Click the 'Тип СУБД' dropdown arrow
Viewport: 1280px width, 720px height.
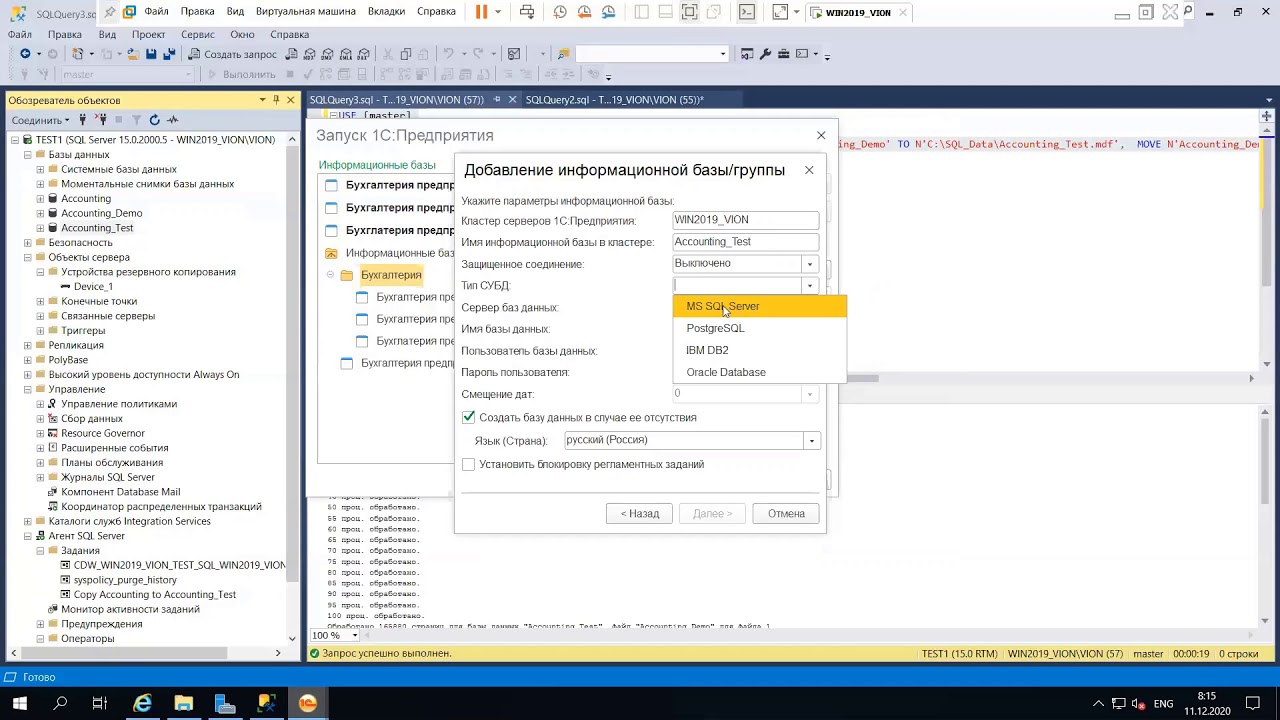[x=810, y=286]
